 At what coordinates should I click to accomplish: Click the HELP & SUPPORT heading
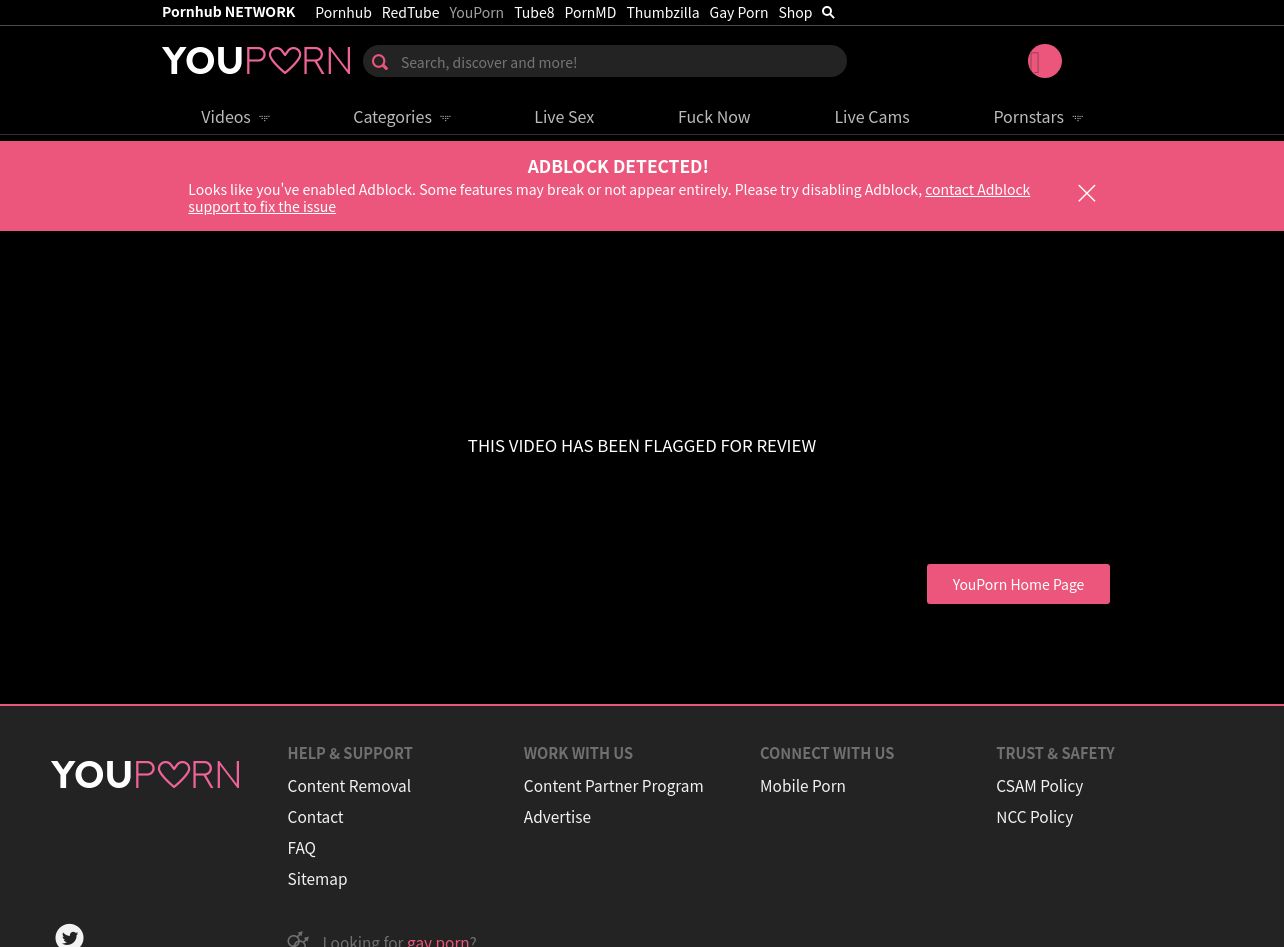pyautogui.click(x=350, y=753)
